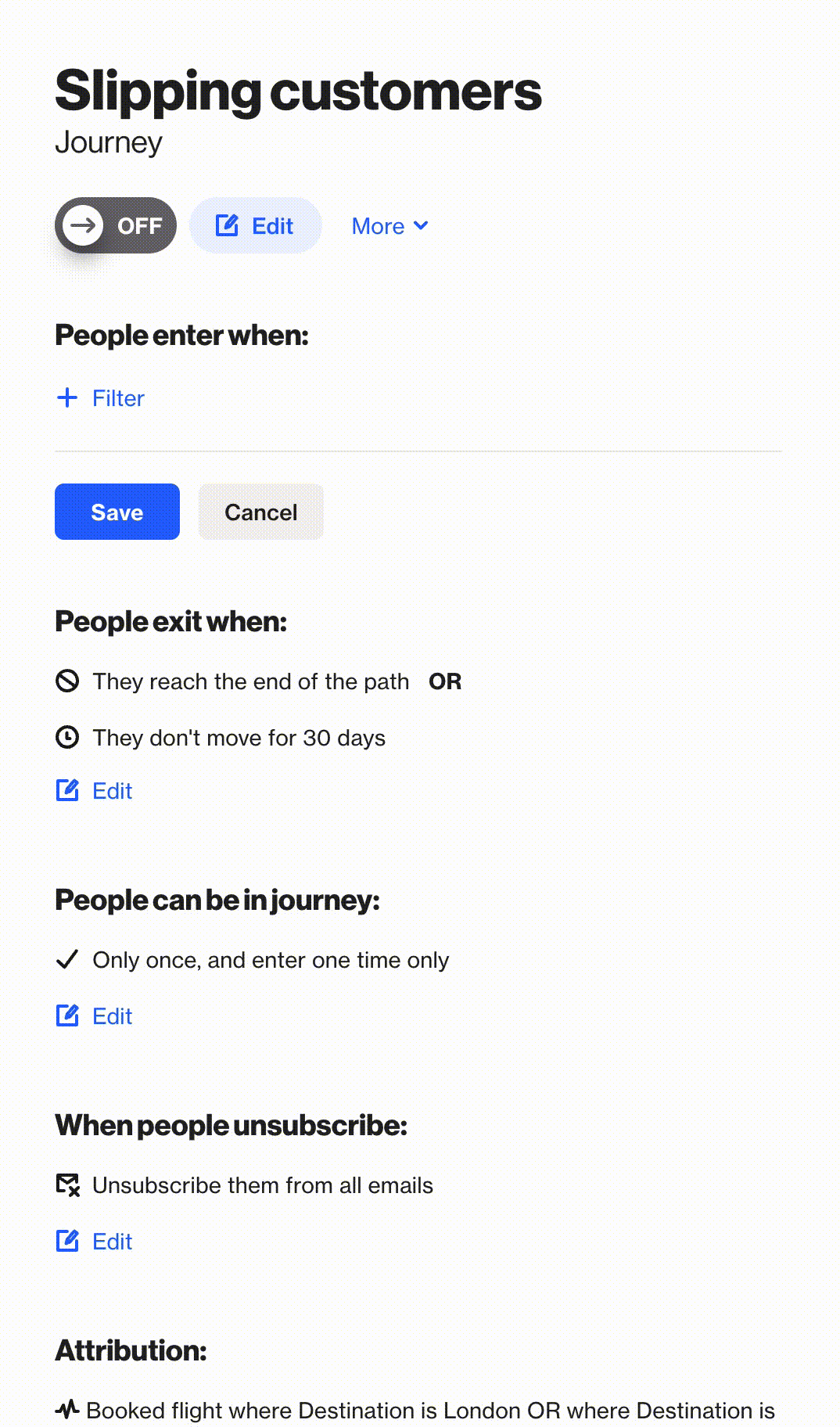
Task: Click the pencil icon in the top Edit button
Action: (227, 225)
